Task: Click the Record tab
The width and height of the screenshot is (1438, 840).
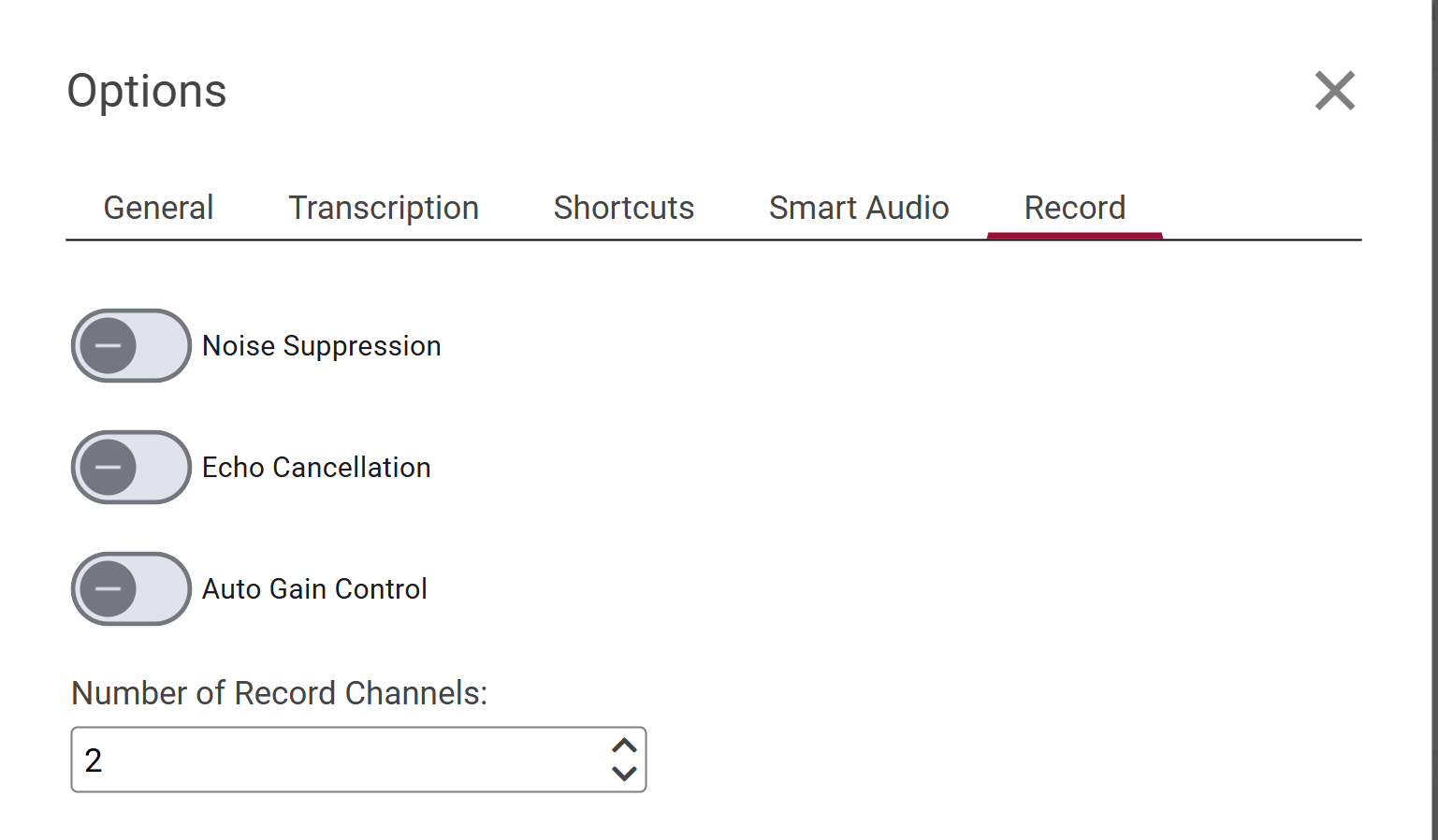Action: click(1075, 208)
